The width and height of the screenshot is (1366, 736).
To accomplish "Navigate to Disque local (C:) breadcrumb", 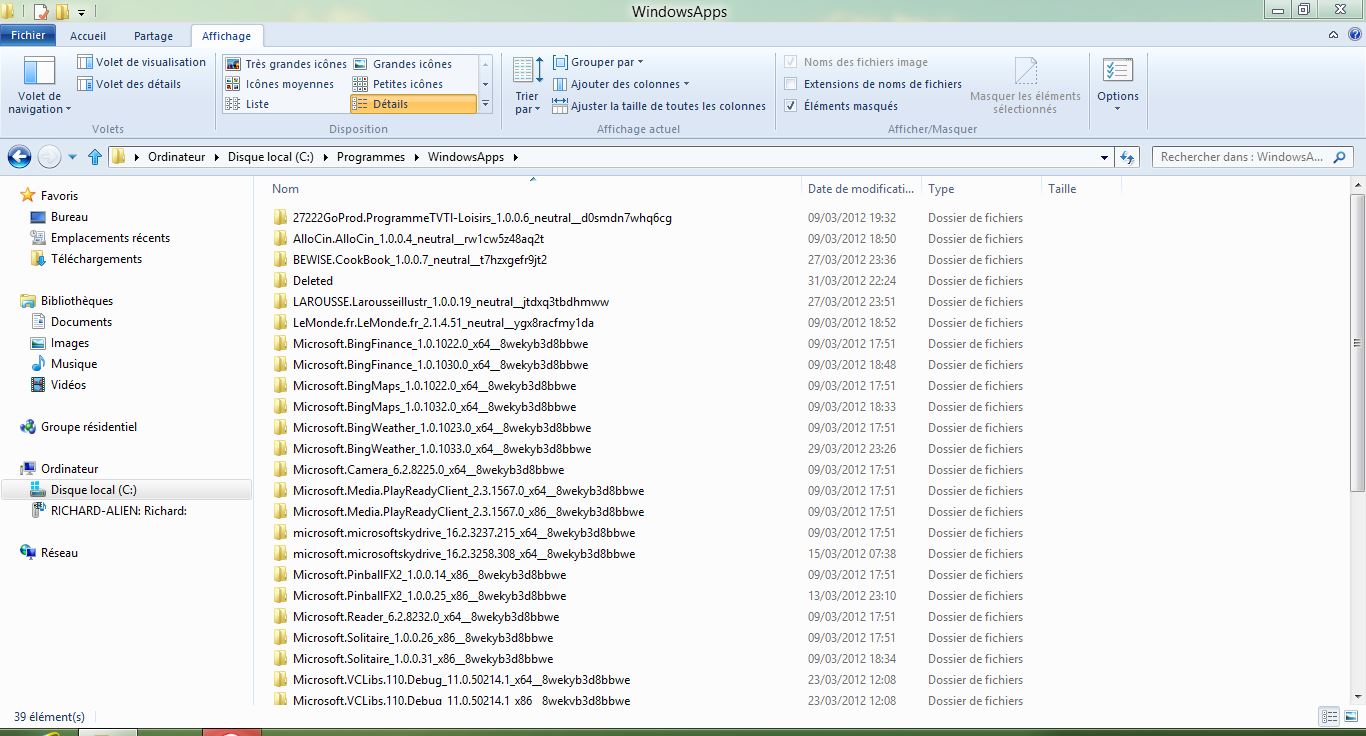I will (271, 157).
